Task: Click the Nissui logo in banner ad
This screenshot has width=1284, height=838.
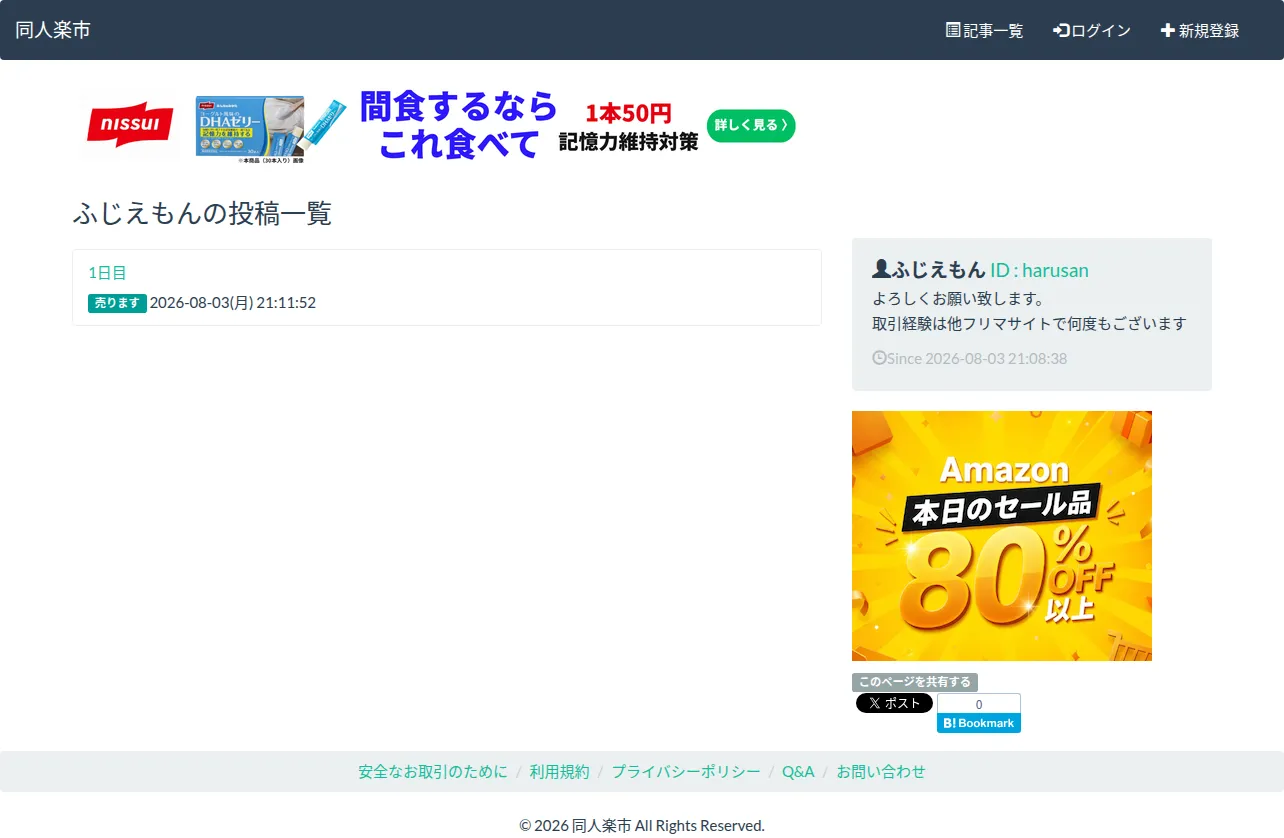Action: click(130, 125)
